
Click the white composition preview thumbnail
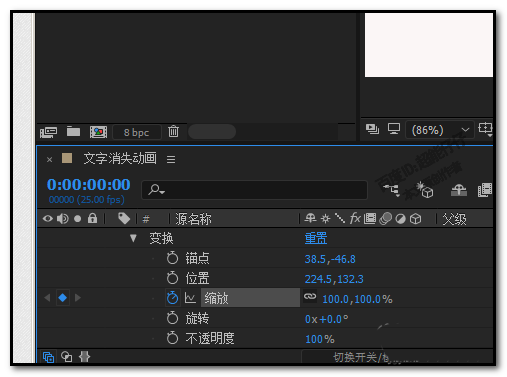click(429, 45)
